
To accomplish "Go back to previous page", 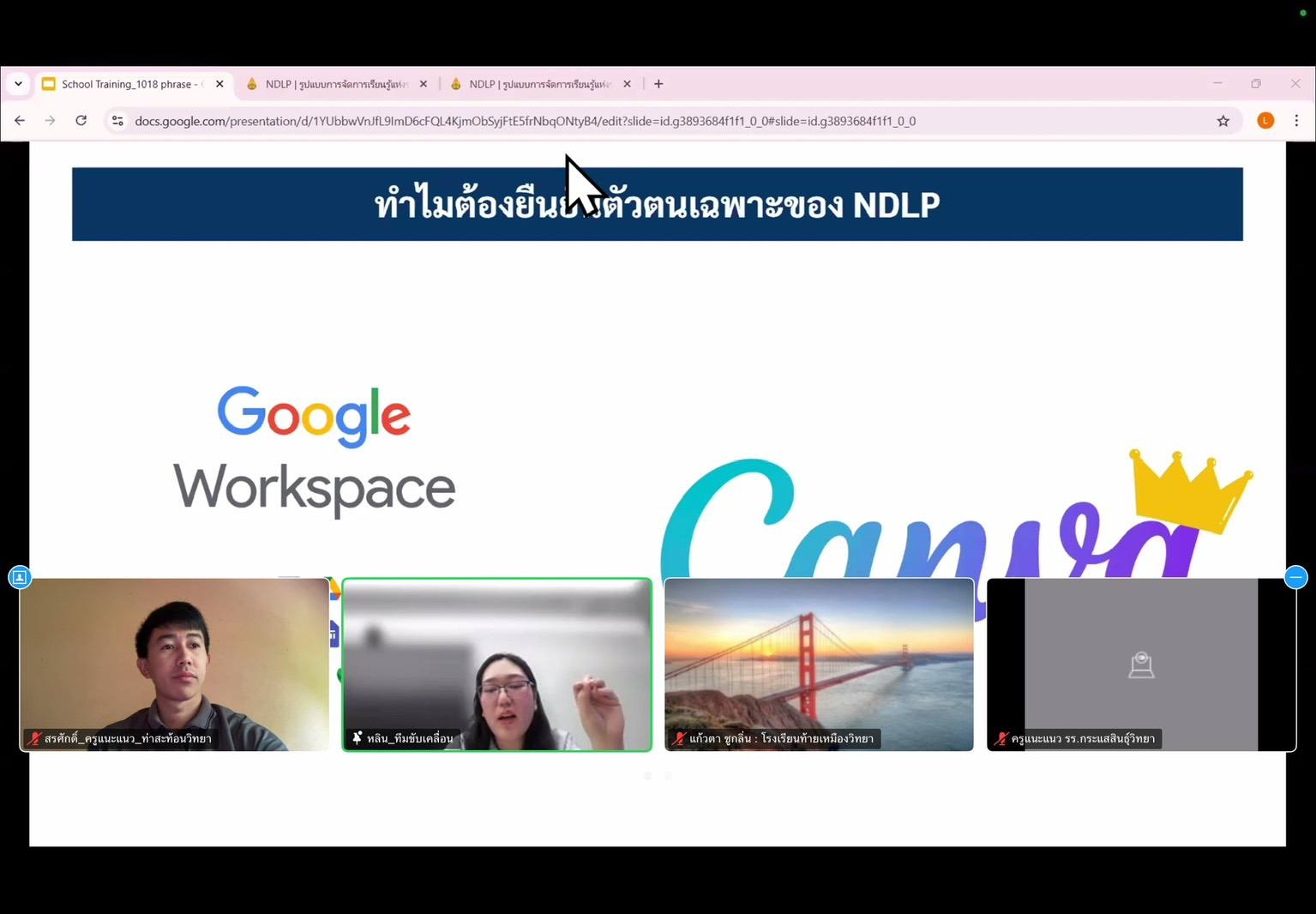I will (20, 121).
